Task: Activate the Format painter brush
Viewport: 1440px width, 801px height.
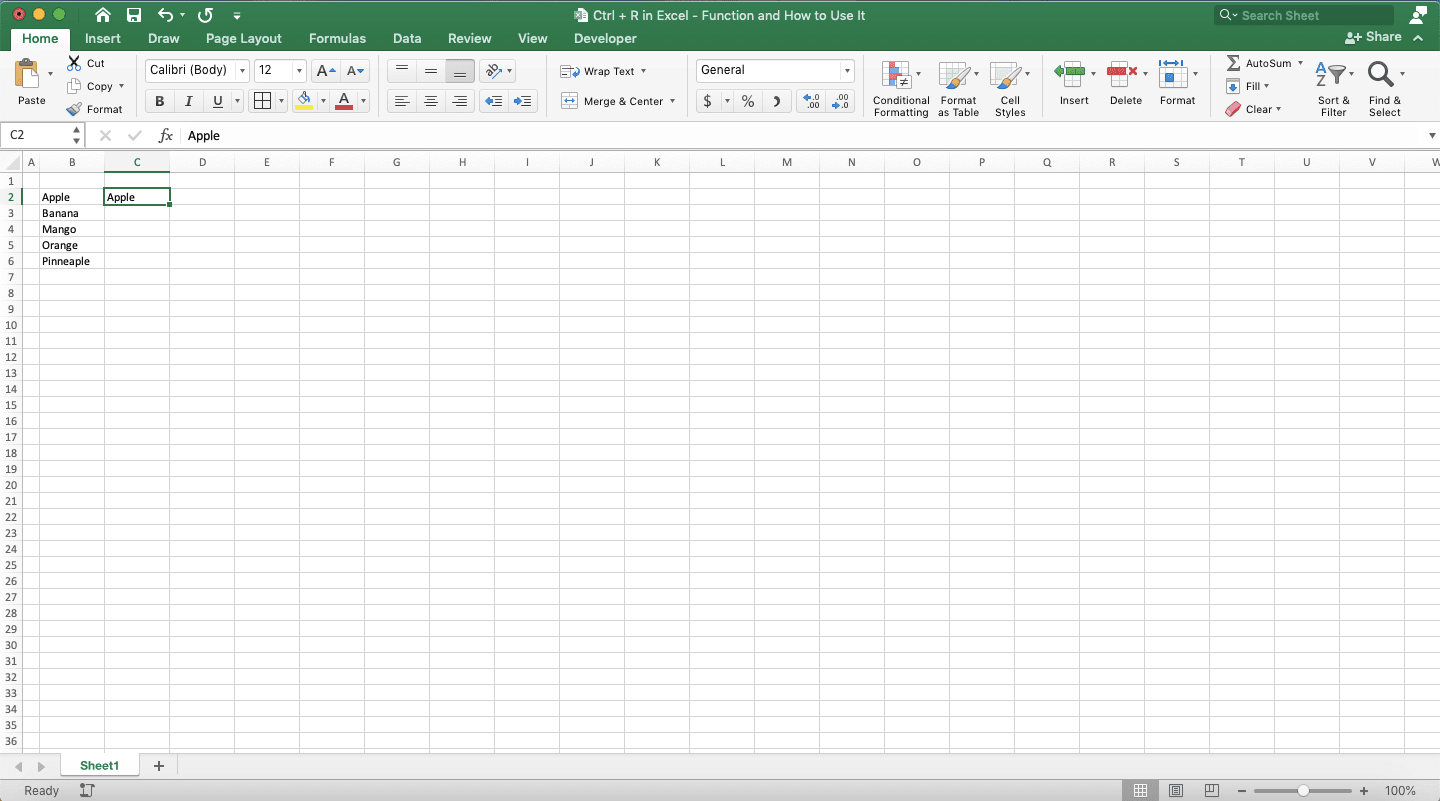Action: [94, 109]
